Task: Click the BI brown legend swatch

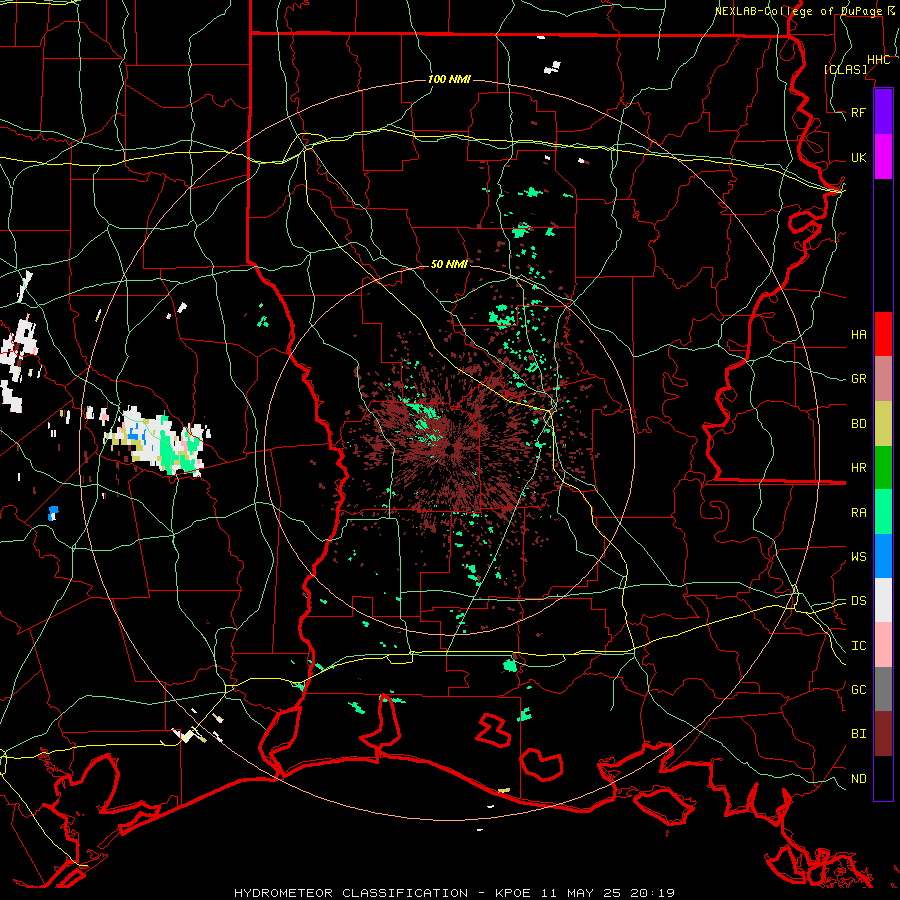Action: point(883,734)
